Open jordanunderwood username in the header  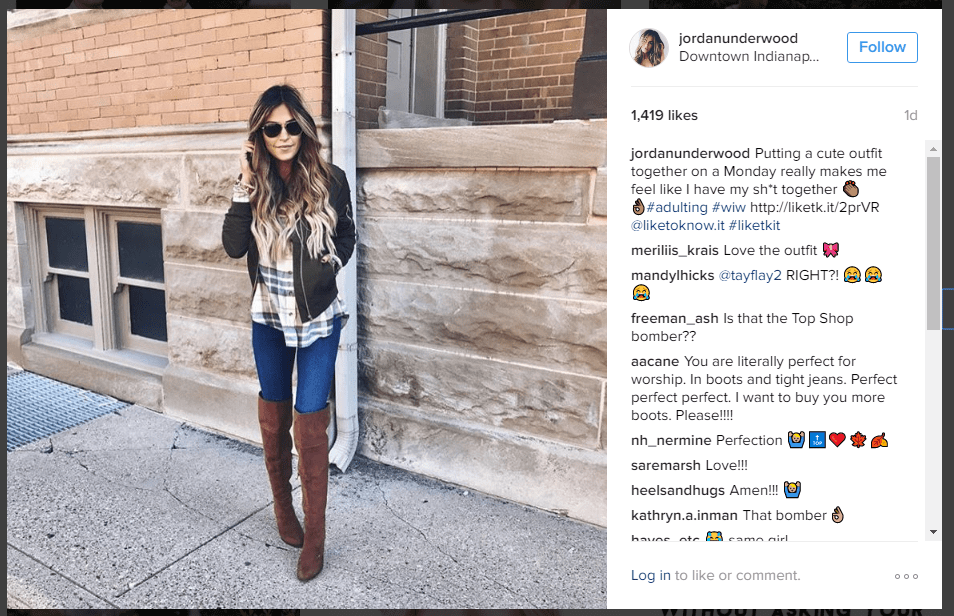pyautogui.click(x=738, y=38)
